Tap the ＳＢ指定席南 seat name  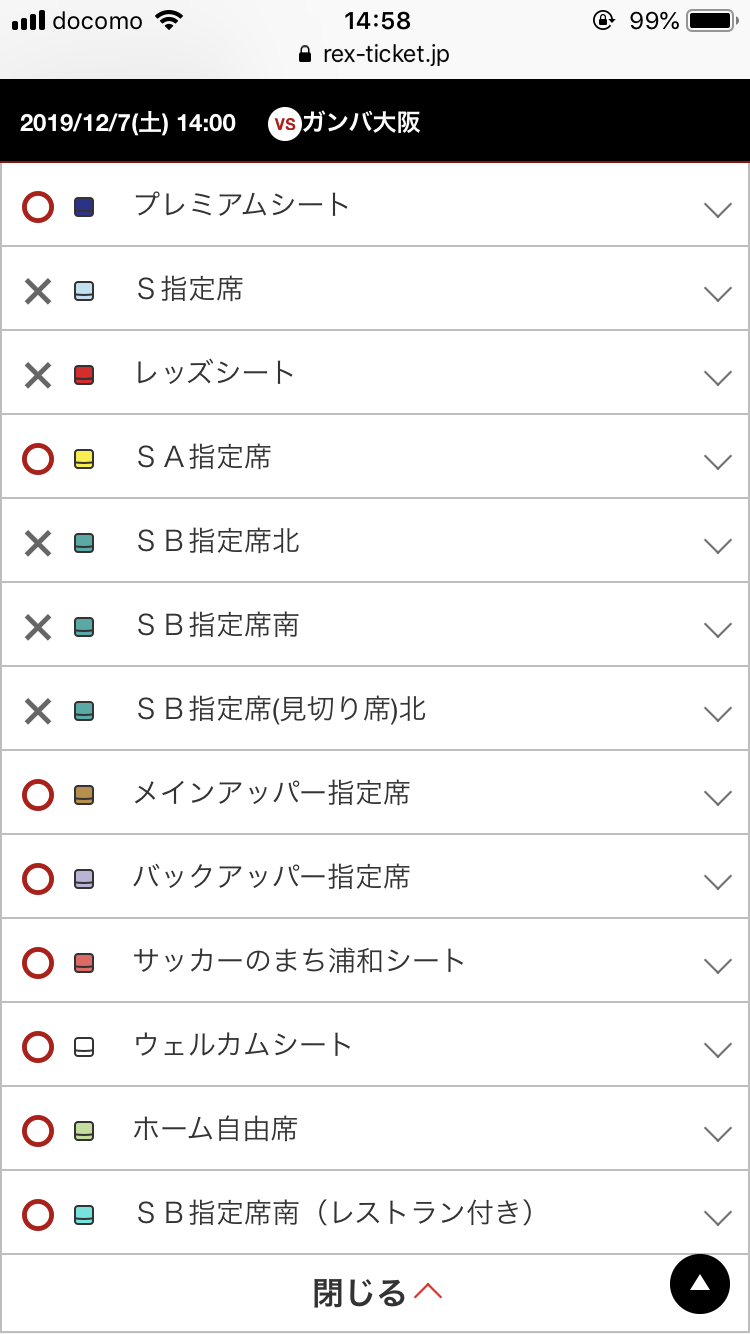click(x=217, y=625)
